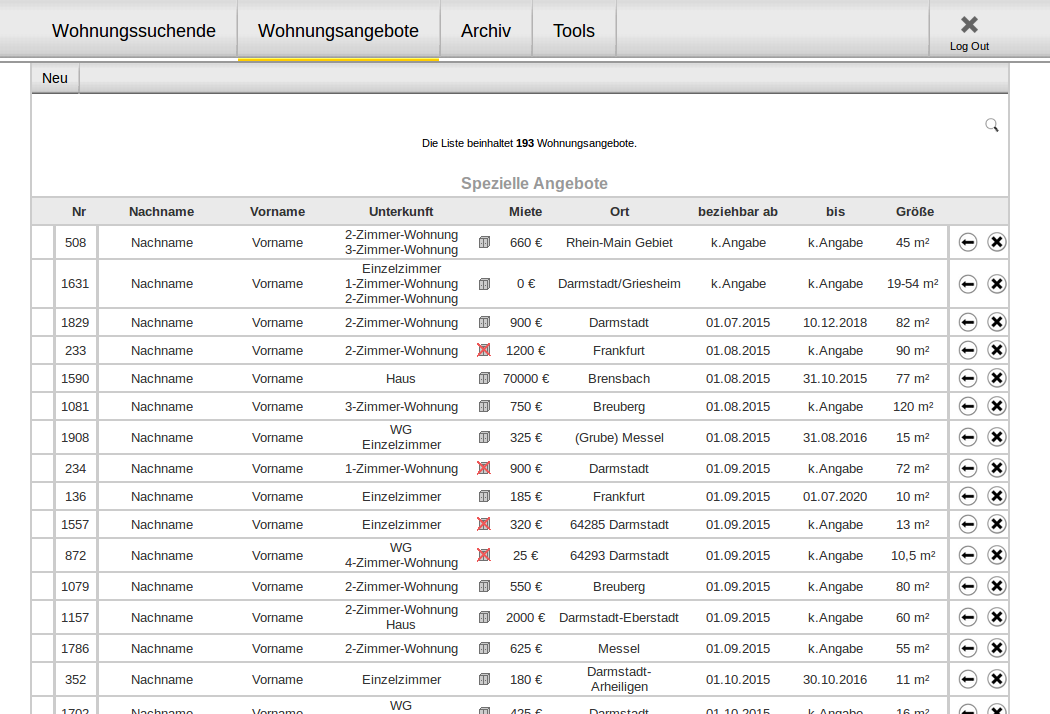The image size is (1050, 714).
Task: Delete offer 352 via the X icon
Action: (996, 680)
